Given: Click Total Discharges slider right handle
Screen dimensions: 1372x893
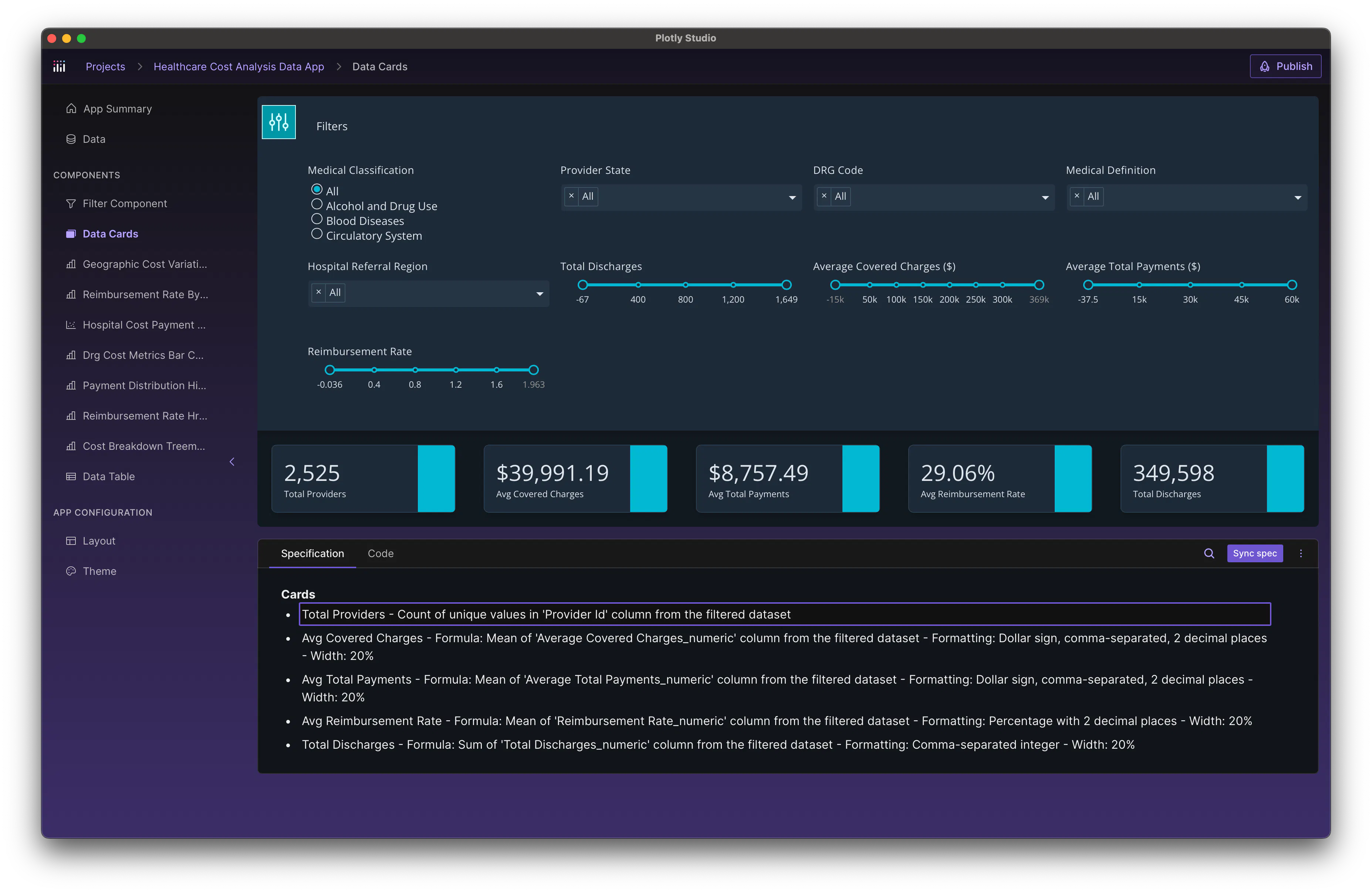Looking at the screenshot, I should 786,285.
